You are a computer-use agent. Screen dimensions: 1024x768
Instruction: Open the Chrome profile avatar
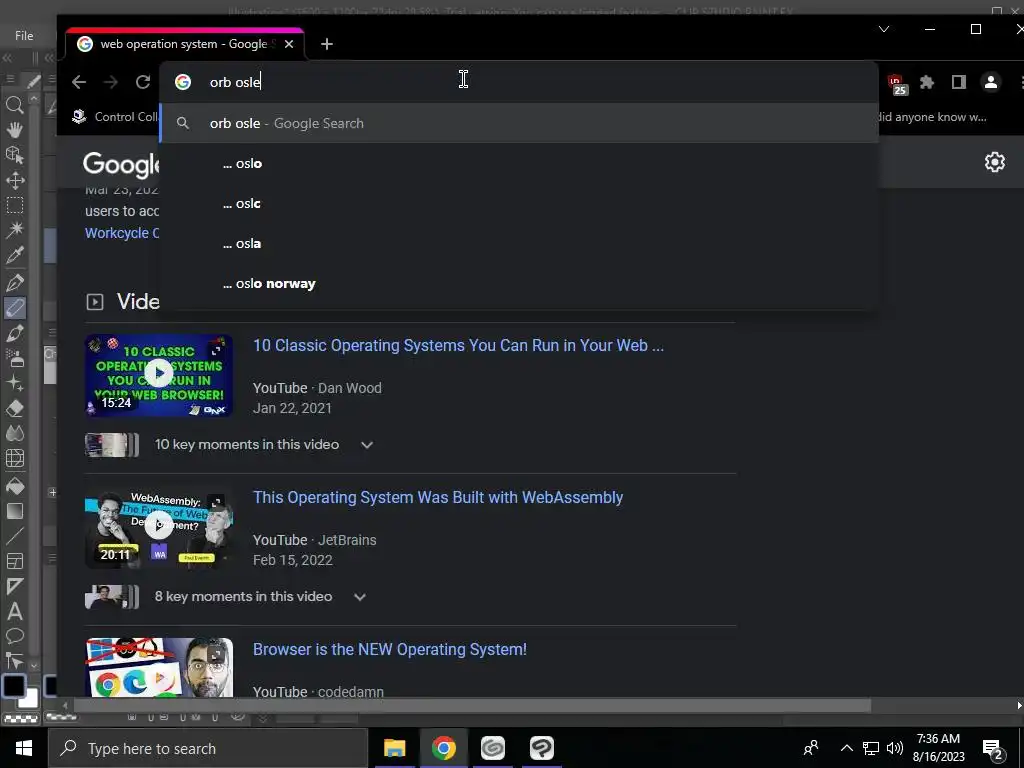pos(991,82)
